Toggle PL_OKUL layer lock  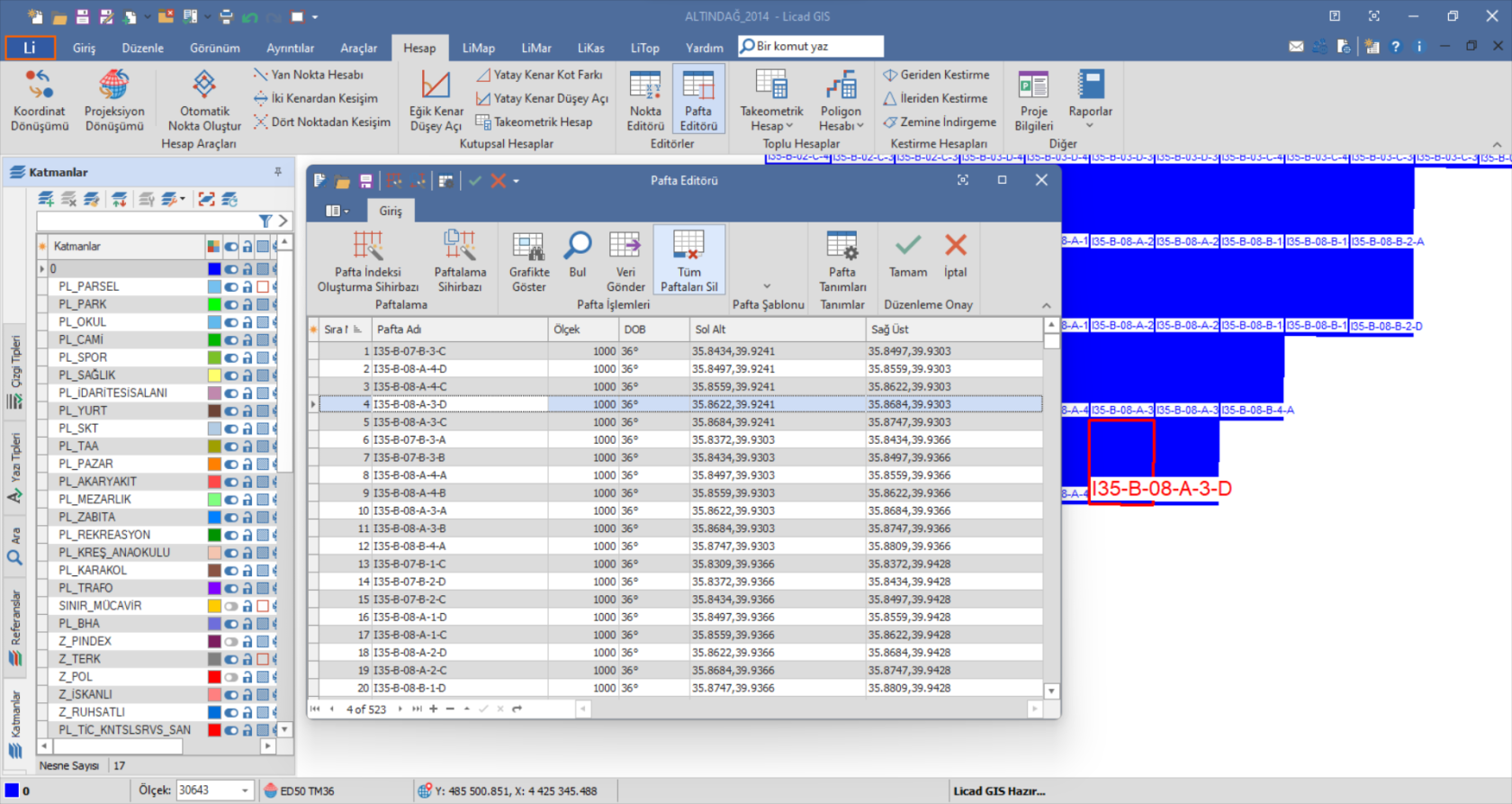coord(247,322)
